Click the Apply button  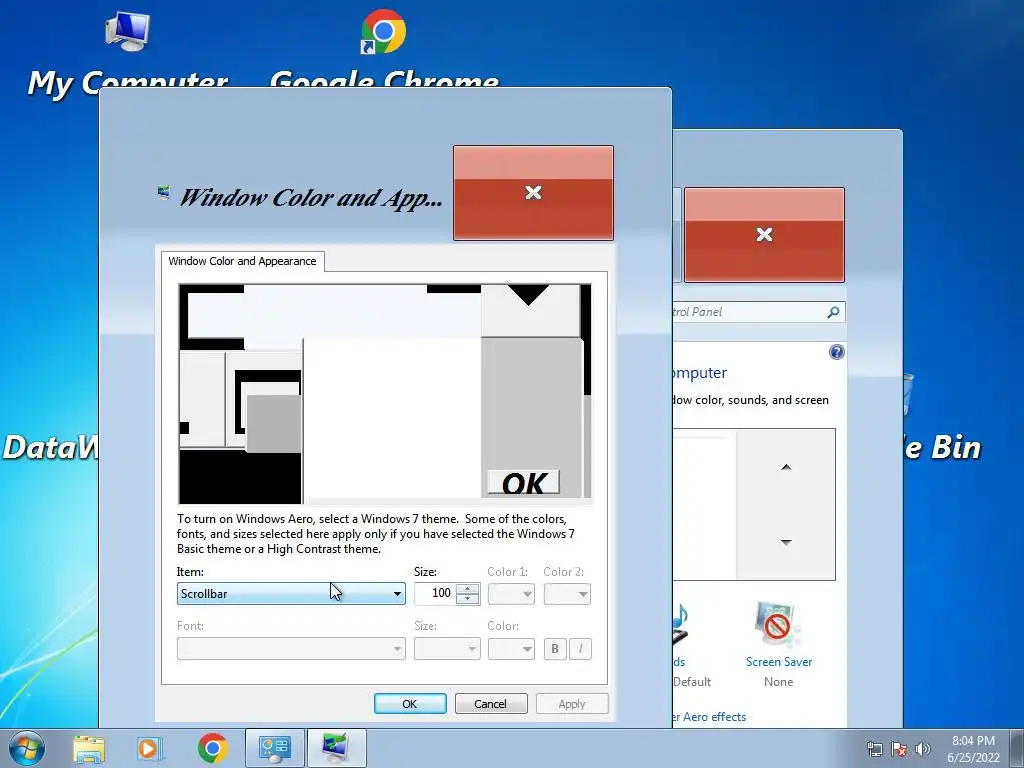click(571, 703)
